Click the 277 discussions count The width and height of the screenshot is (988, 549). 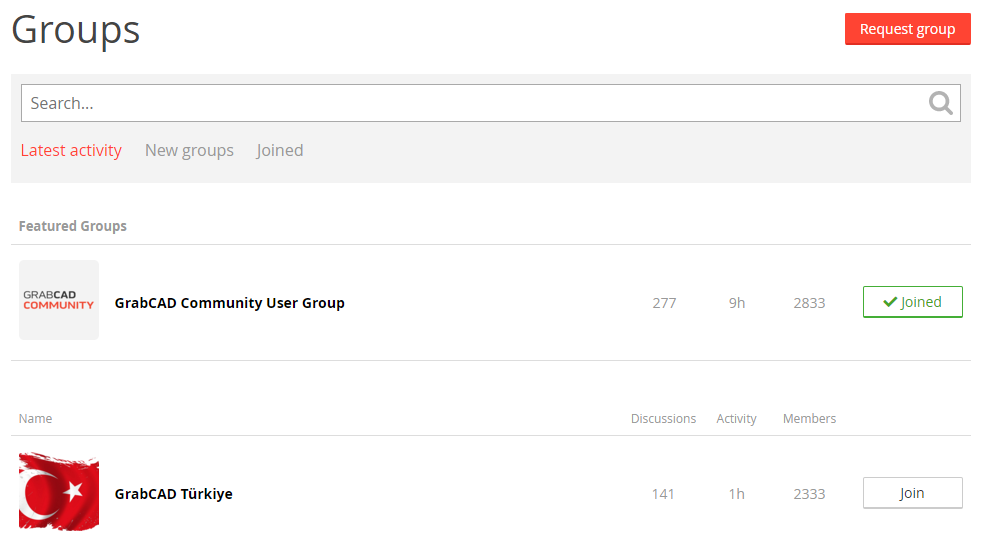[x=664, y=303]
